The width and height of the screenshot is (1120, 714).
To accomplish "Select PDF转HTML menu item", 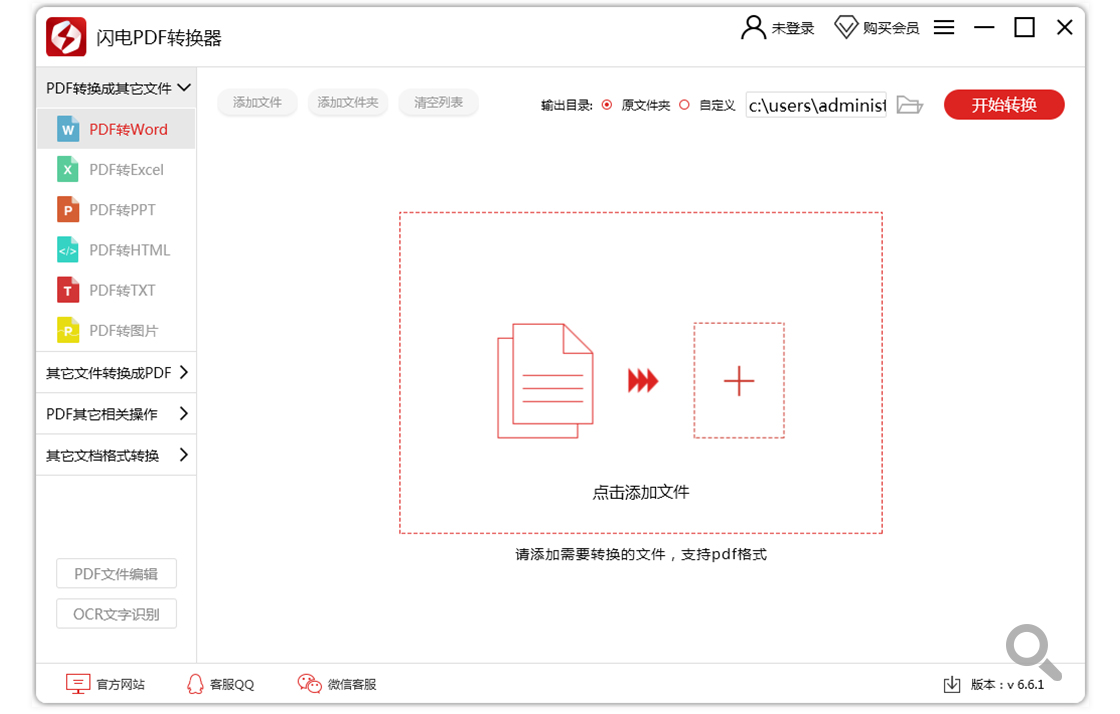I will (x=116, y=250).
